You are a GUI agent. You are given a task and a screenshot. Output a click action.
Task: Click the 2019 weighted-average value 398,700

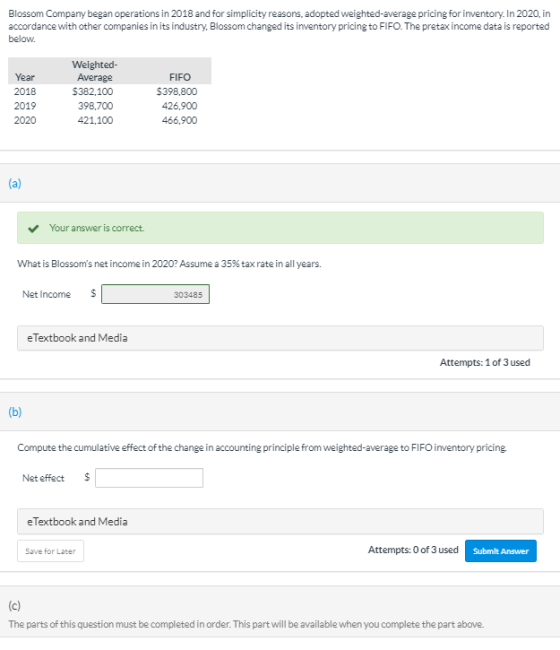95,106
